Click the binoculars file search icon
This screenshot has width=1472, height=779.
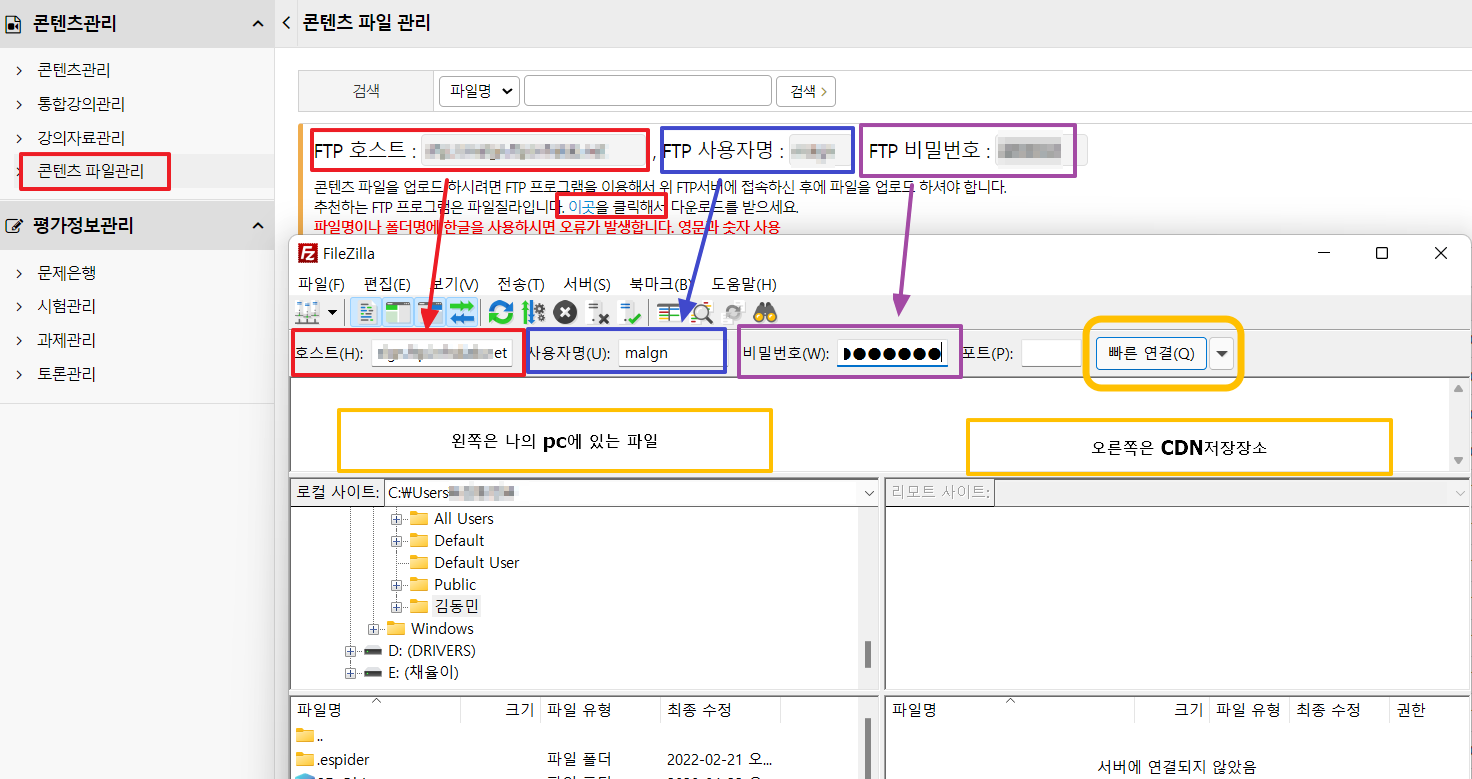click(x=766, y=313)
